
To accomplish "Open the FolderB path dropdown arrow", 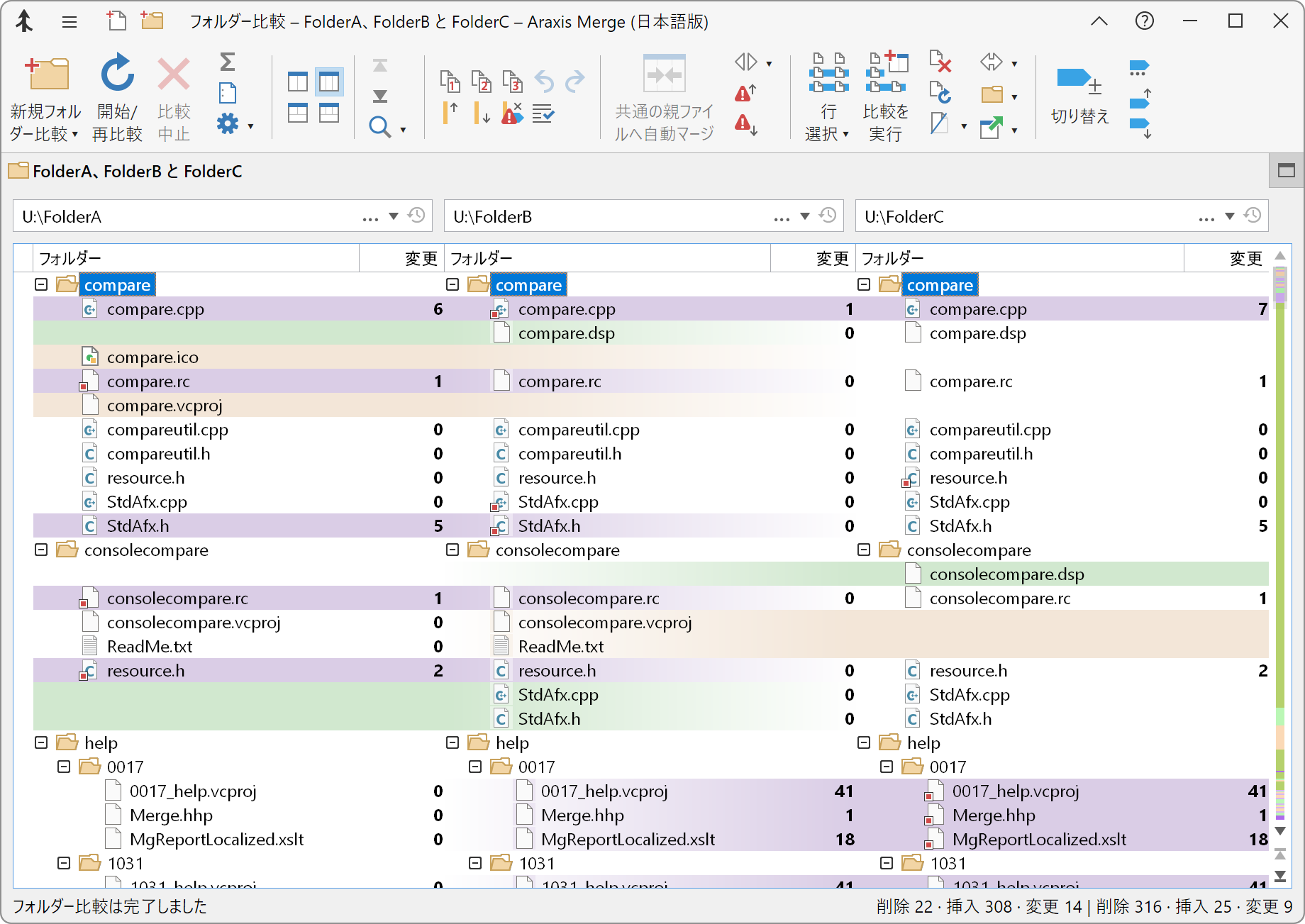I will pos(805,216).
